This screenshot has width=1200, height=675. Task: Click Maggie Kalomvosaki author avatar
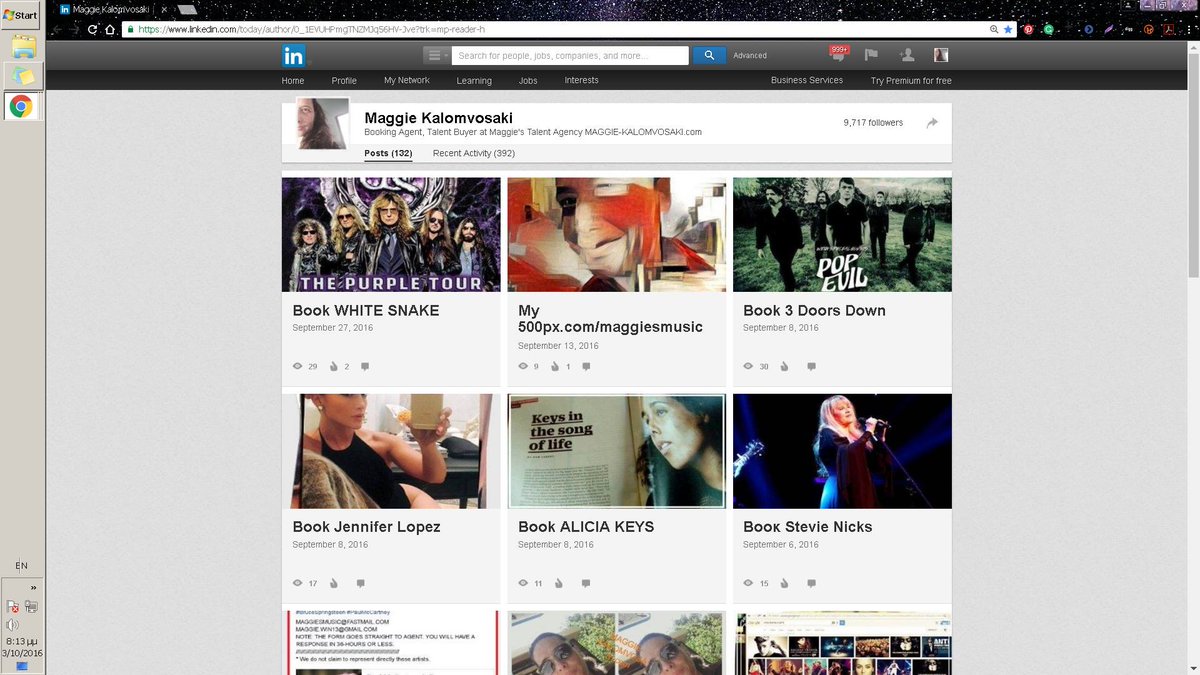(x=323, y=123)
